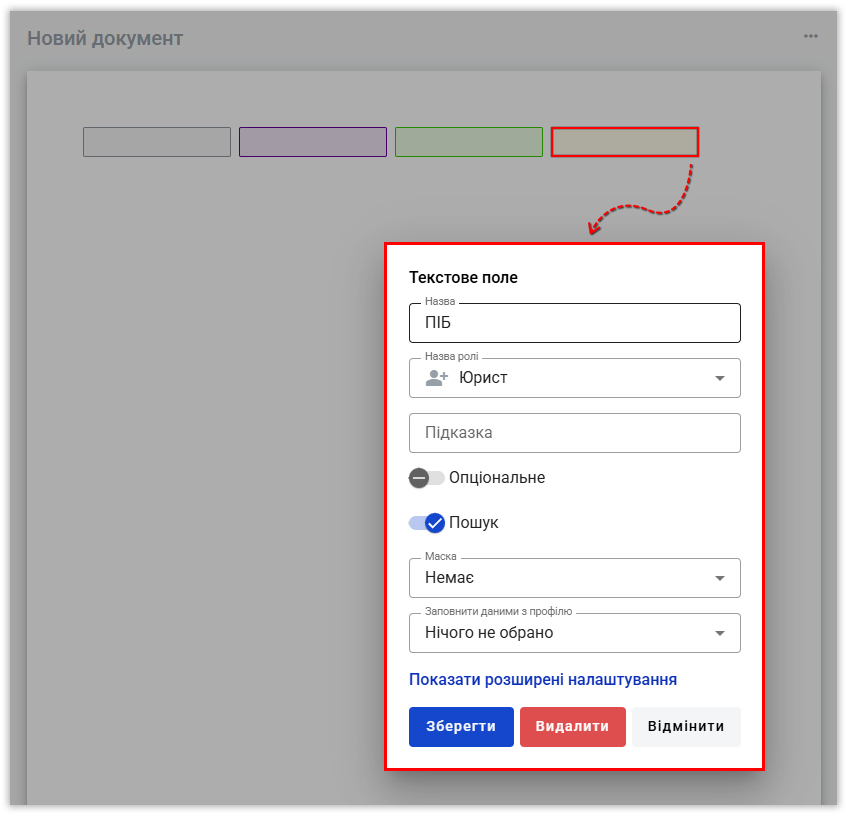Click the Новий документ title

(x=105, y=39)
